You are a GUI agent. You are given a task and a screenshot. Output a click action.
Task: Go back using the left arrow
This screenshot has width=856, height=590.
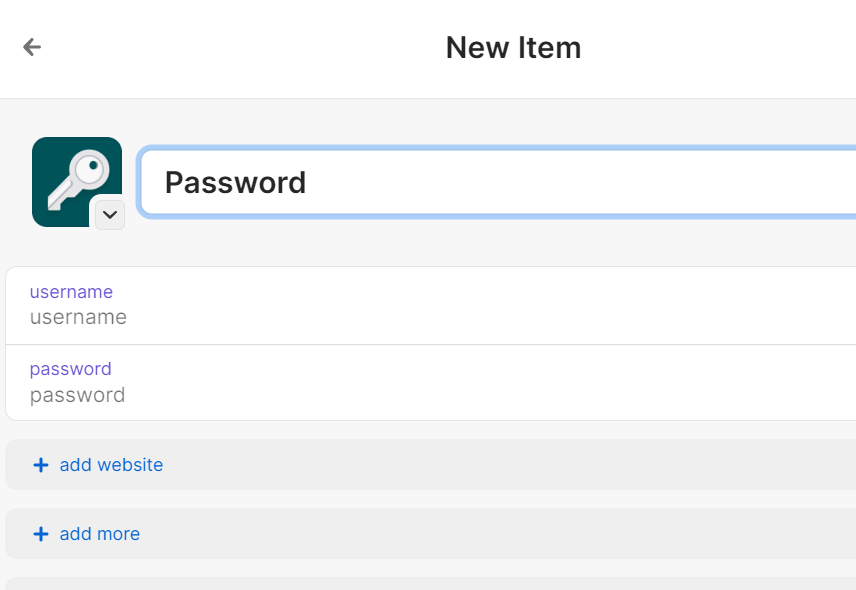click(32, 47)
